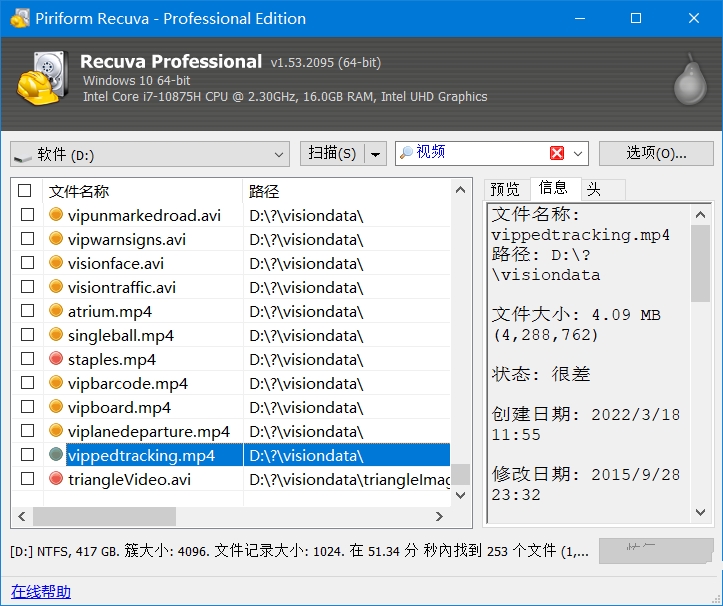This screenshot has width=723, height=606.
Task: Open the drive selector dropdown 软件 (D:)
Action: pyautogui.click(x=150, y=154)
